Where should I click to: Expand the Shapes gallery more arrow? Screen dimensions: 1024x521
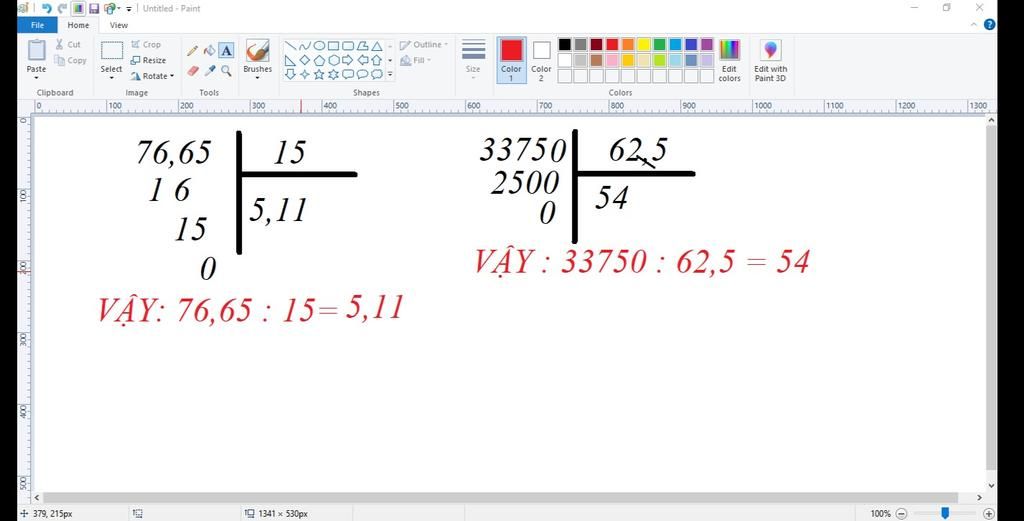391,75
